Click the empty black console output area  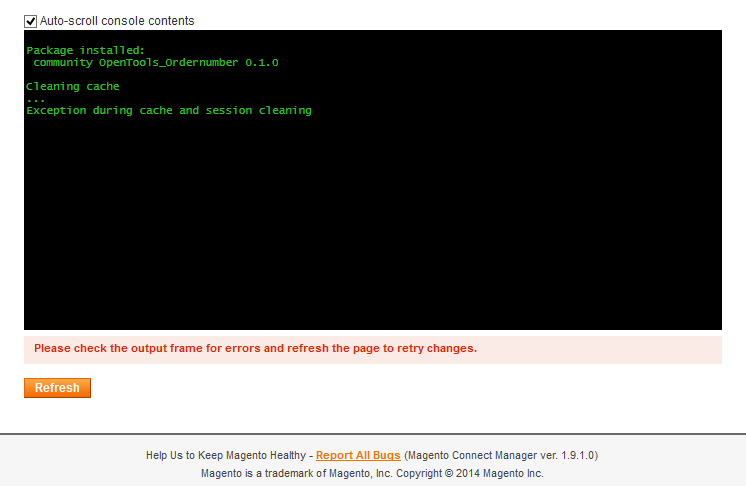(x=372, y=230)
